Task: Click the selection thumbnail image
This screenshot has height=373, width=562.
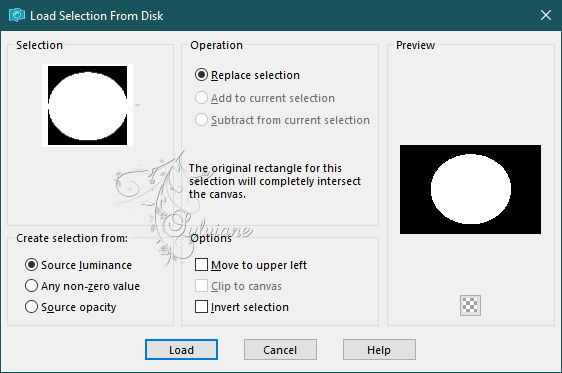Action: pyautogui.click(x=87, y=105)
